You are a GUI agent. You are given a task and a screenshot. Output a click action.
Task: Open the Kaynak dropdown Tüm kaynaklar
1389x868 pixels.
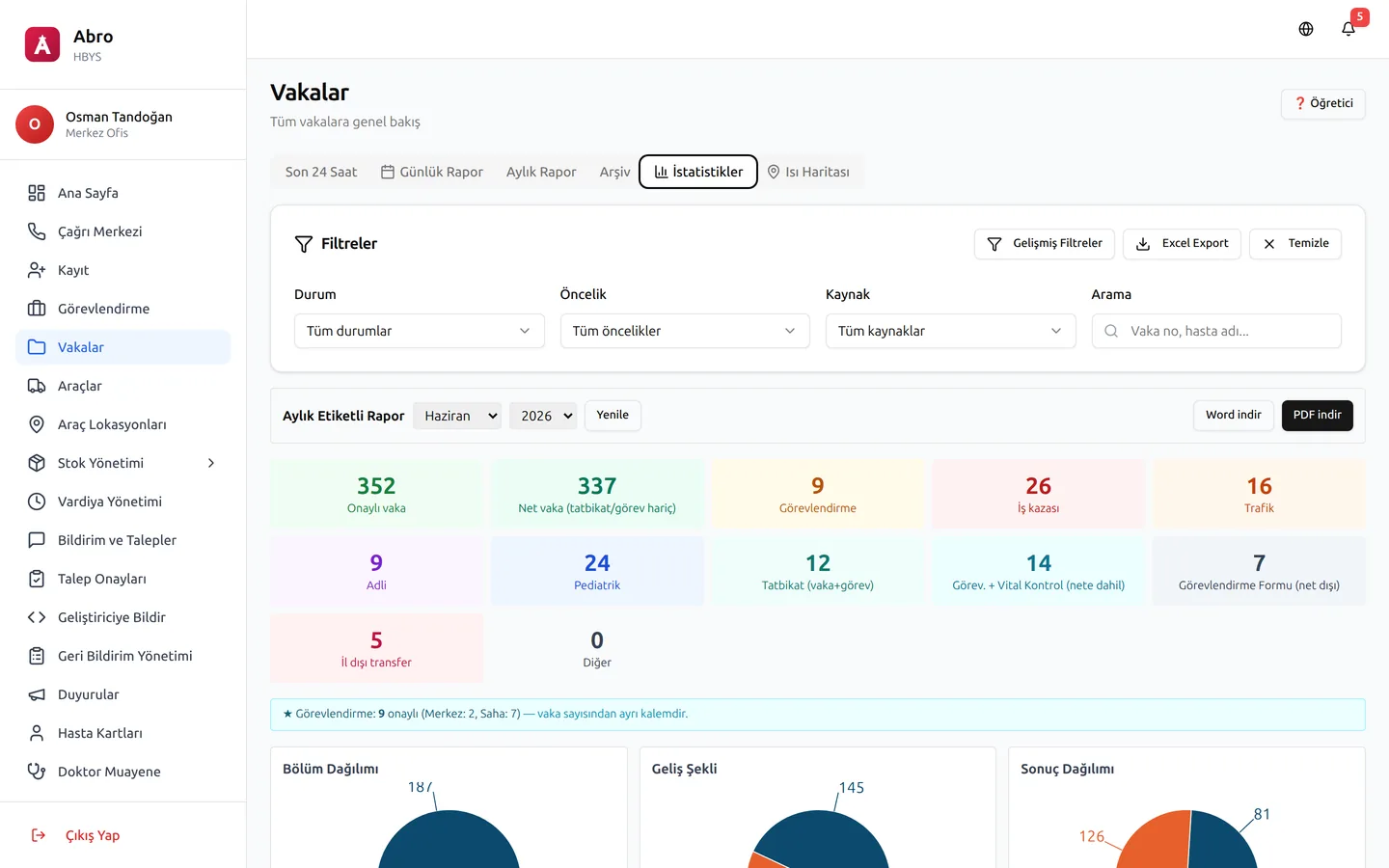click(951, 331)
